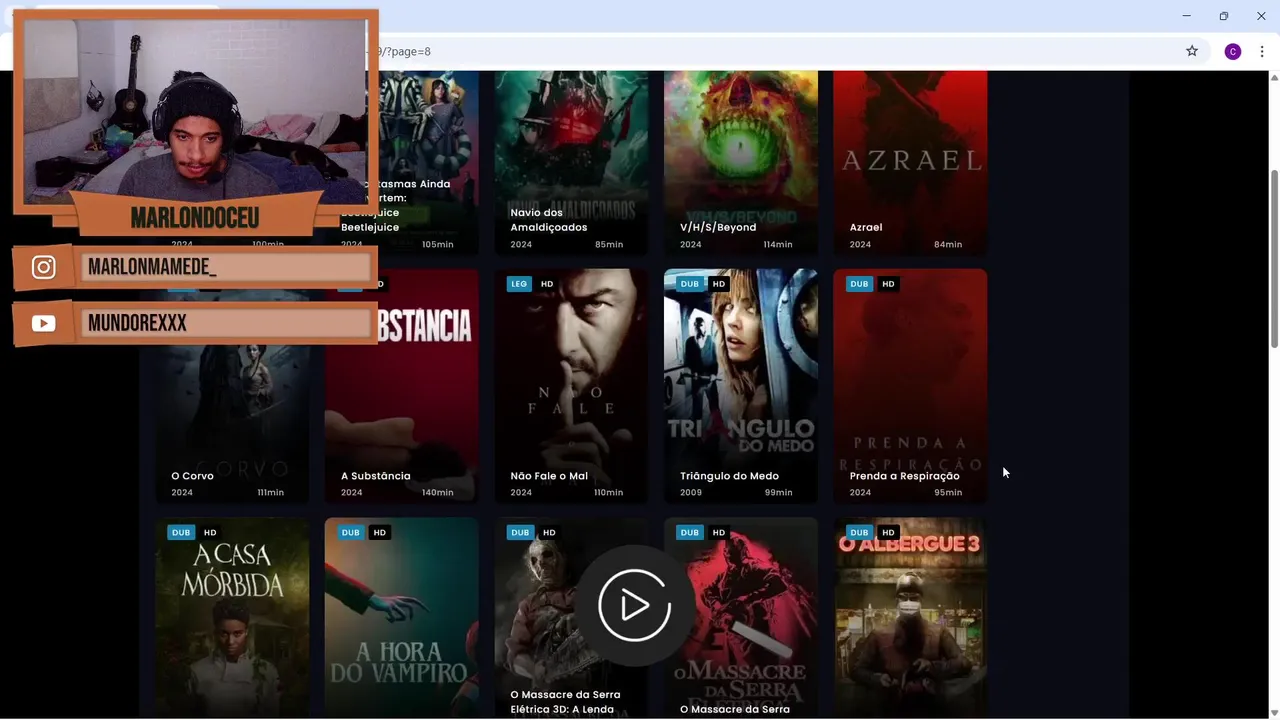Click the Instagram icon in the overlay
The image size is (1280, 720).
(x=43, y=267)
